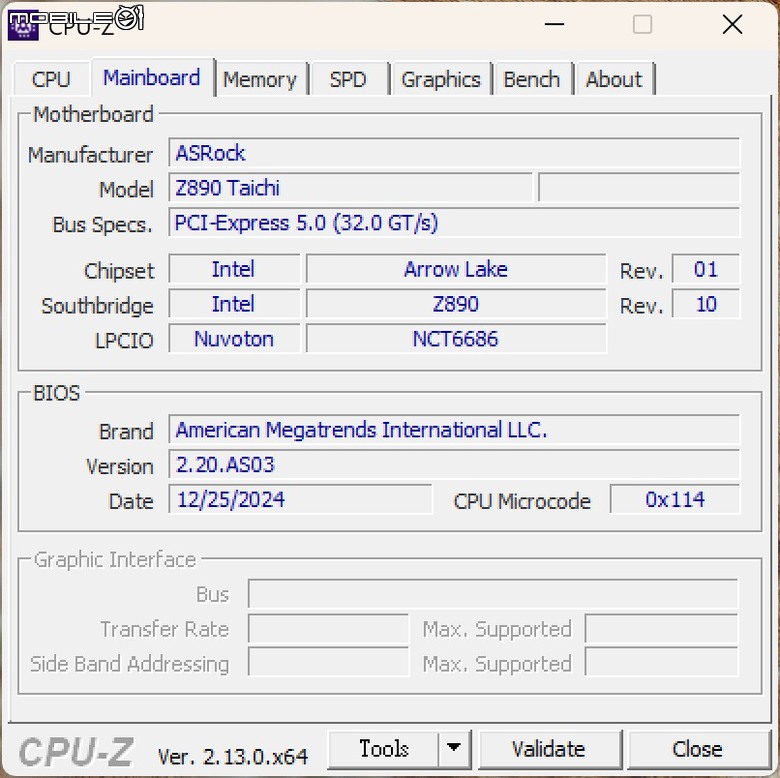This screenshot has height=778, width=780.
Task: Click the CPU-Z app icon in title bar
Action: point(23,27)
